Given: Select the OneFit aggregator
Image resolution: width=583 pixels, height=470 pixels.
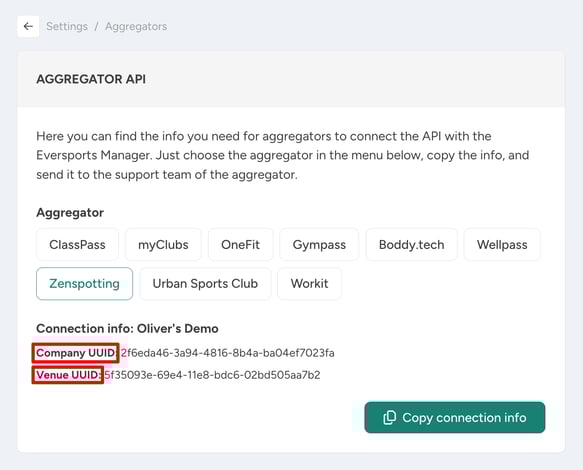Looking at the screenshot, I should tap(241, 245).
